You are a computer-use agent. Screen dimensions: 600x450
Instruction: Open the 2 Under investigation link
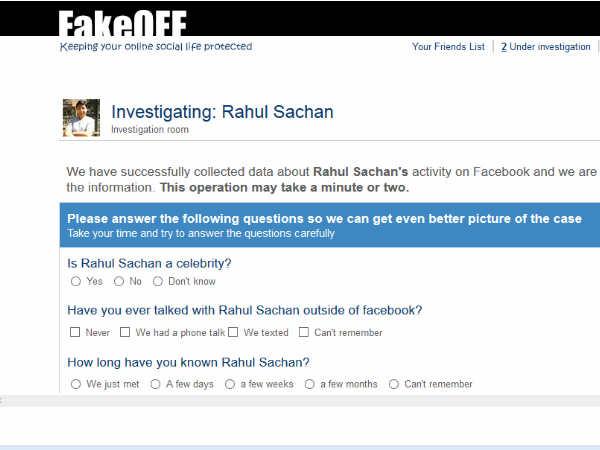(546, 47)
